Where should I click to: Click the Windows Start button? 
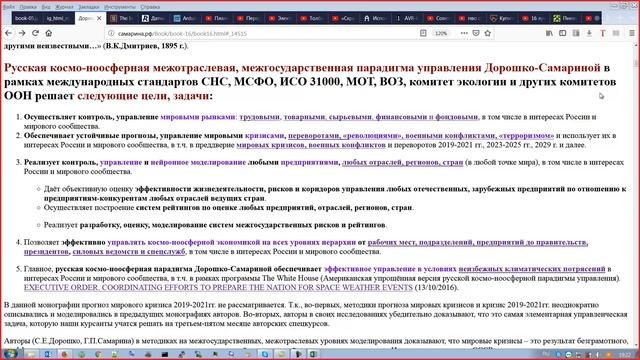click(x=10, y=354)
